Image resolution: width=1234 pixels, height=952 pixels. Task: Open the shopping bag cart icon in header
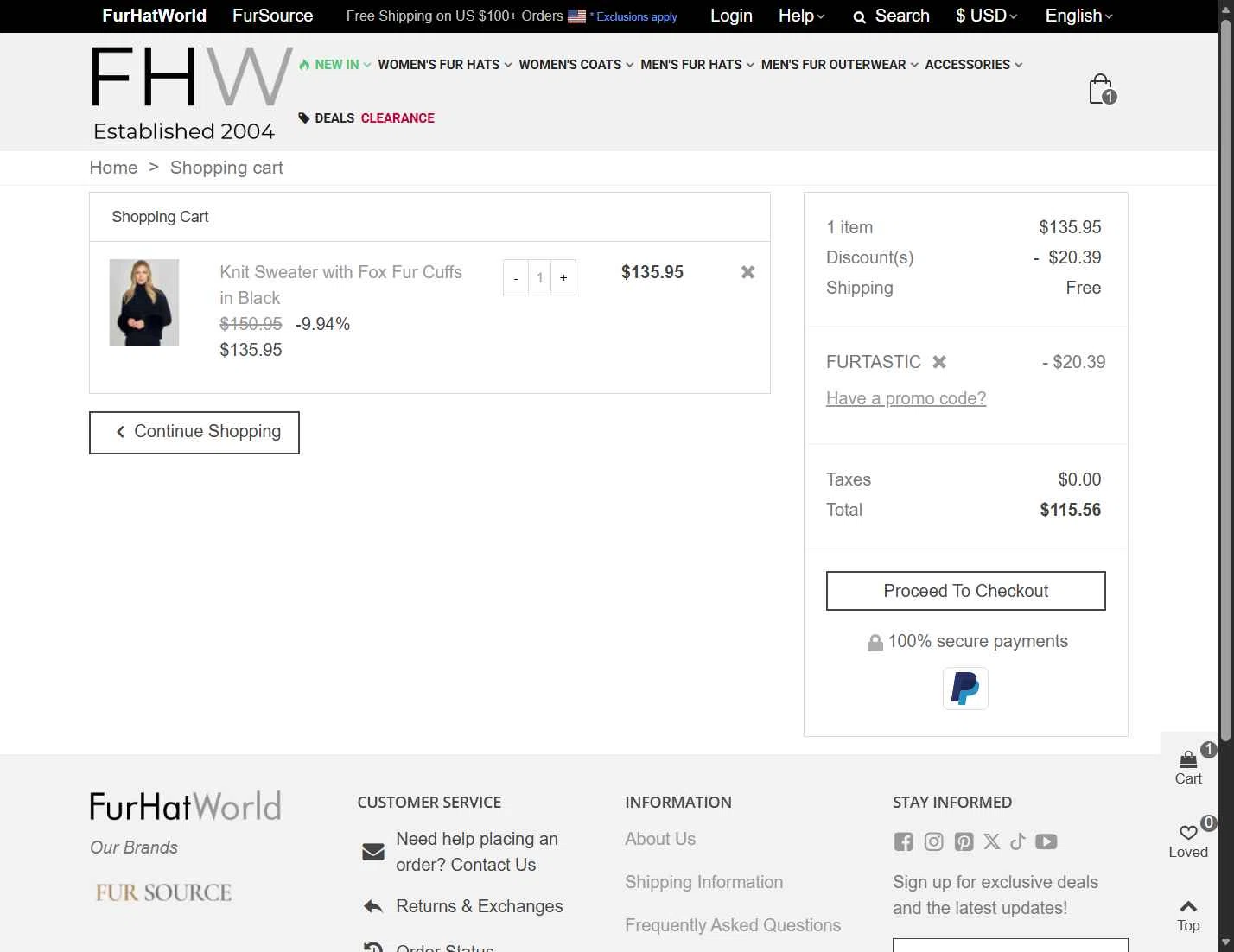(x=1102, y=89)
